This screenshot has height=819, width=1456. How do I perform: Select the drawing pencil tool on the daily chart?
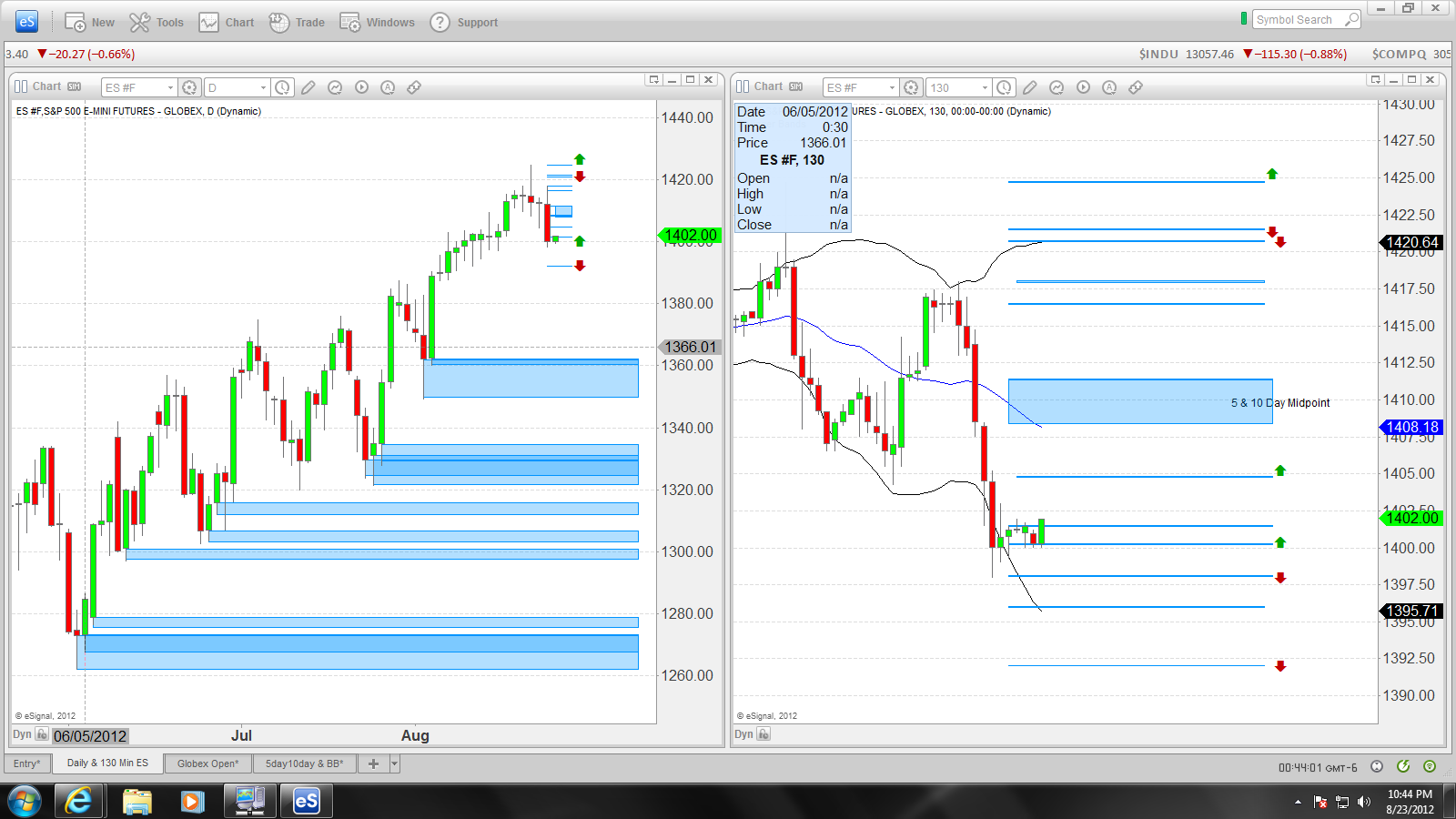tap(308, 87)
